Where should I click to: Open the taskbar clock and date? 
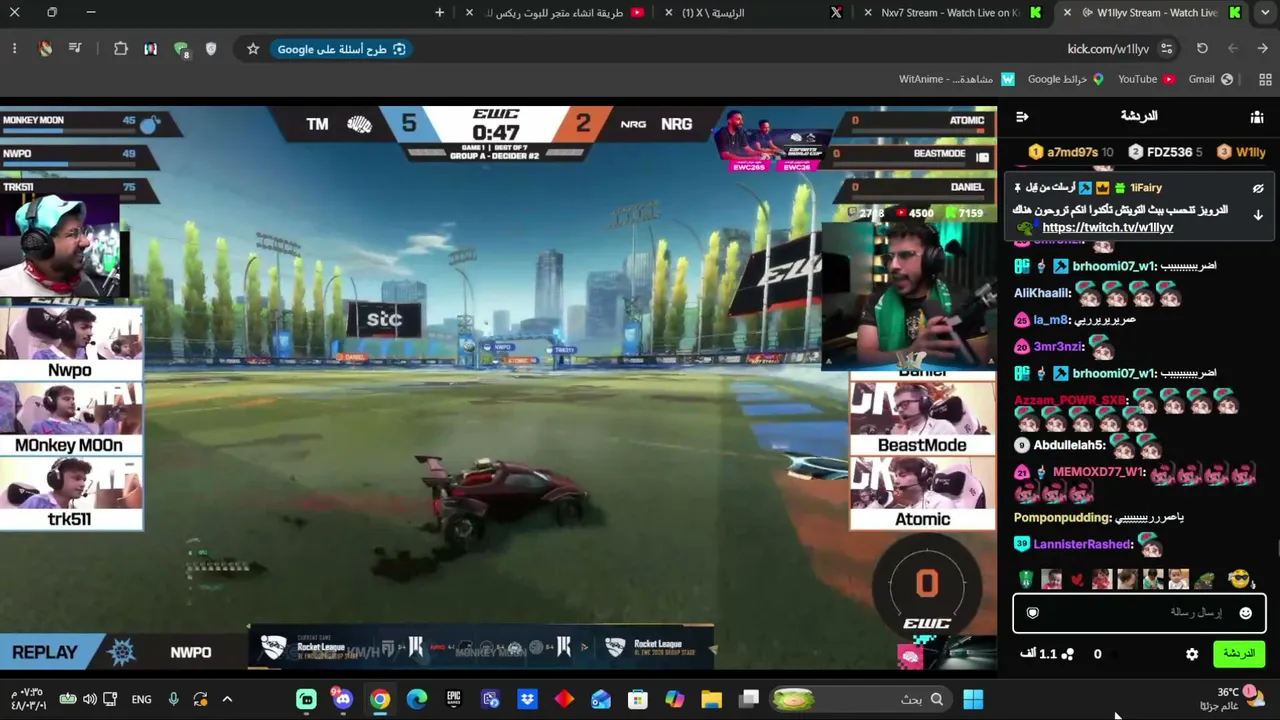click(28, 699)
